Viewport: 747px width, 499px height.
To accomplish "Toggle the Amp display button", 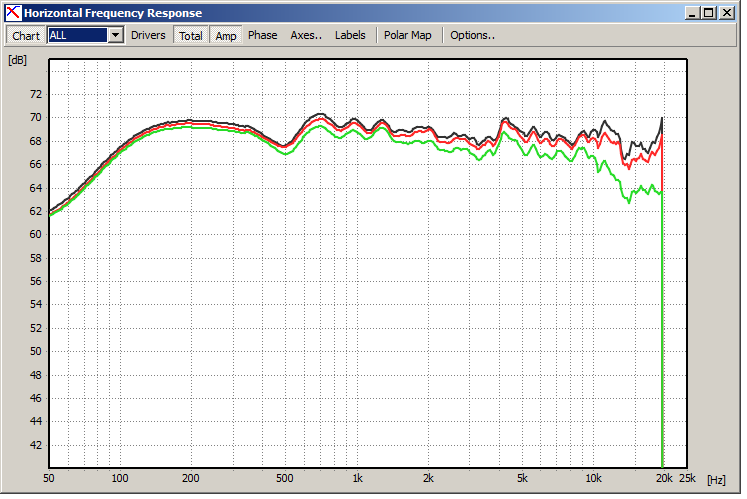I will [226, 36].
